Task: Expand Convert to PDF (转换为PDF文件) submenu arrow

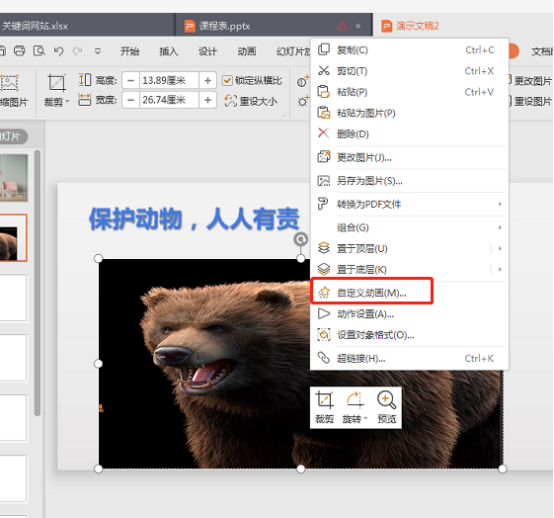Action: (x=500, y=204)
